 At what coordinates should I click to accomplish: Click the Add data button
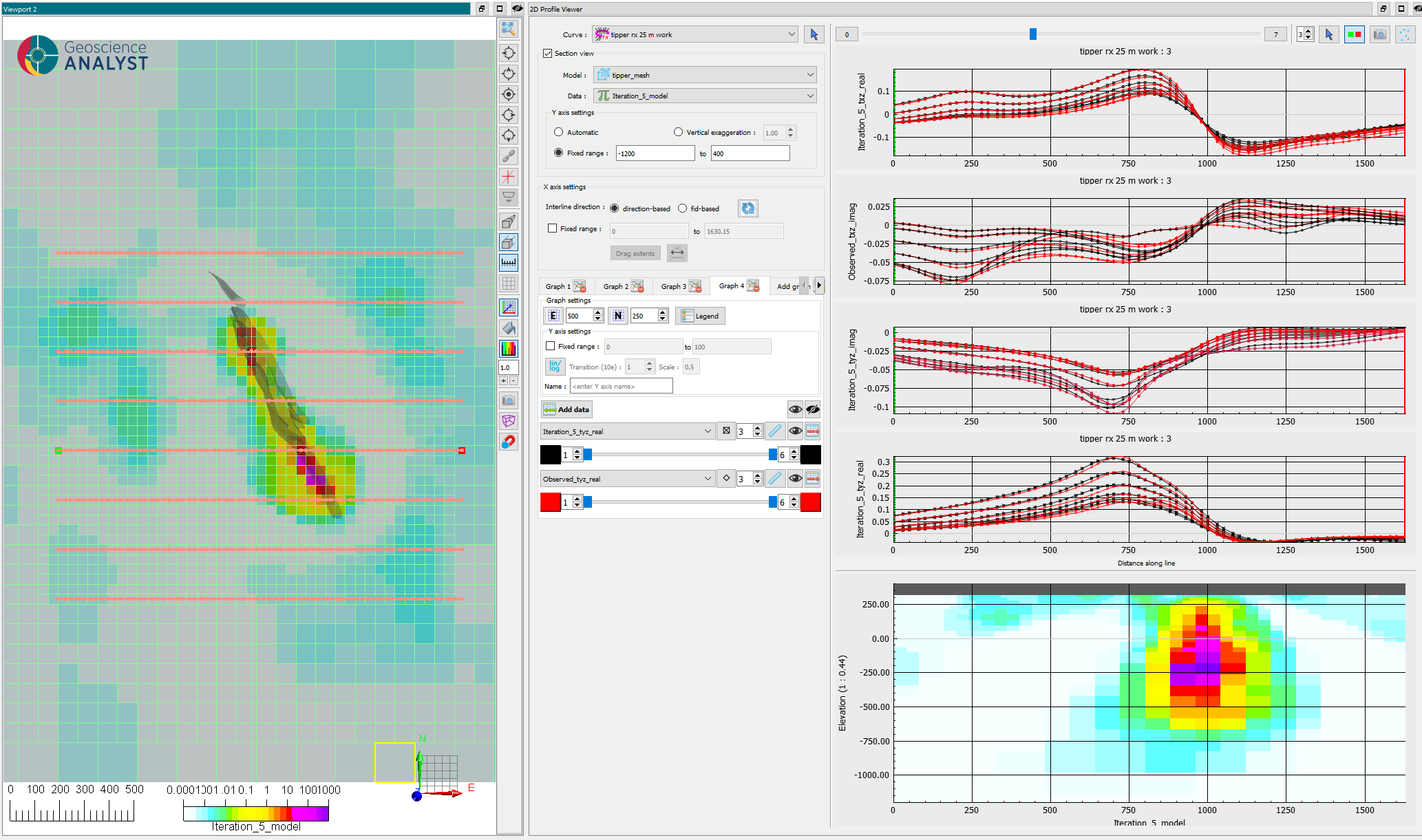pyautogui.click(x=566, y=409)
